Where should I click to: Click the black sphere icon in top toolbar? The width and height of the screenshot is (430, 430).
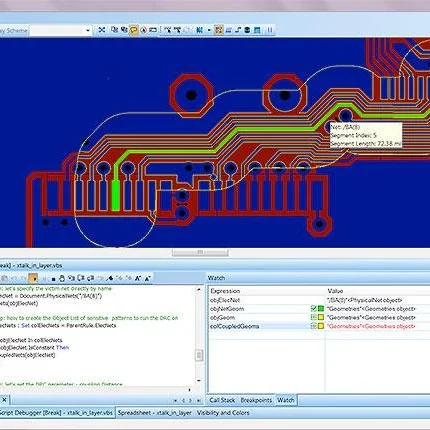(247, 30)
